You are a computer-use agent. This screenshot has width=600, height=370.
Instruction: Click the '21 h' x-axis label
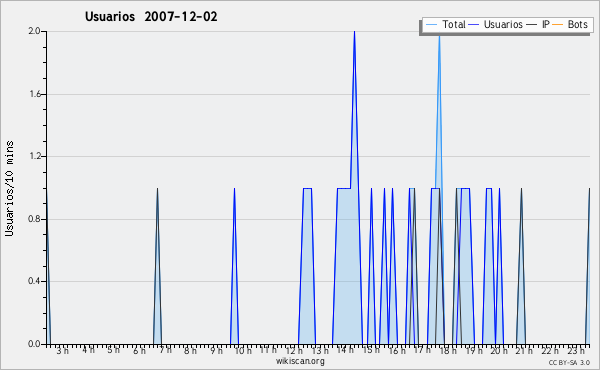coord(525,350)
